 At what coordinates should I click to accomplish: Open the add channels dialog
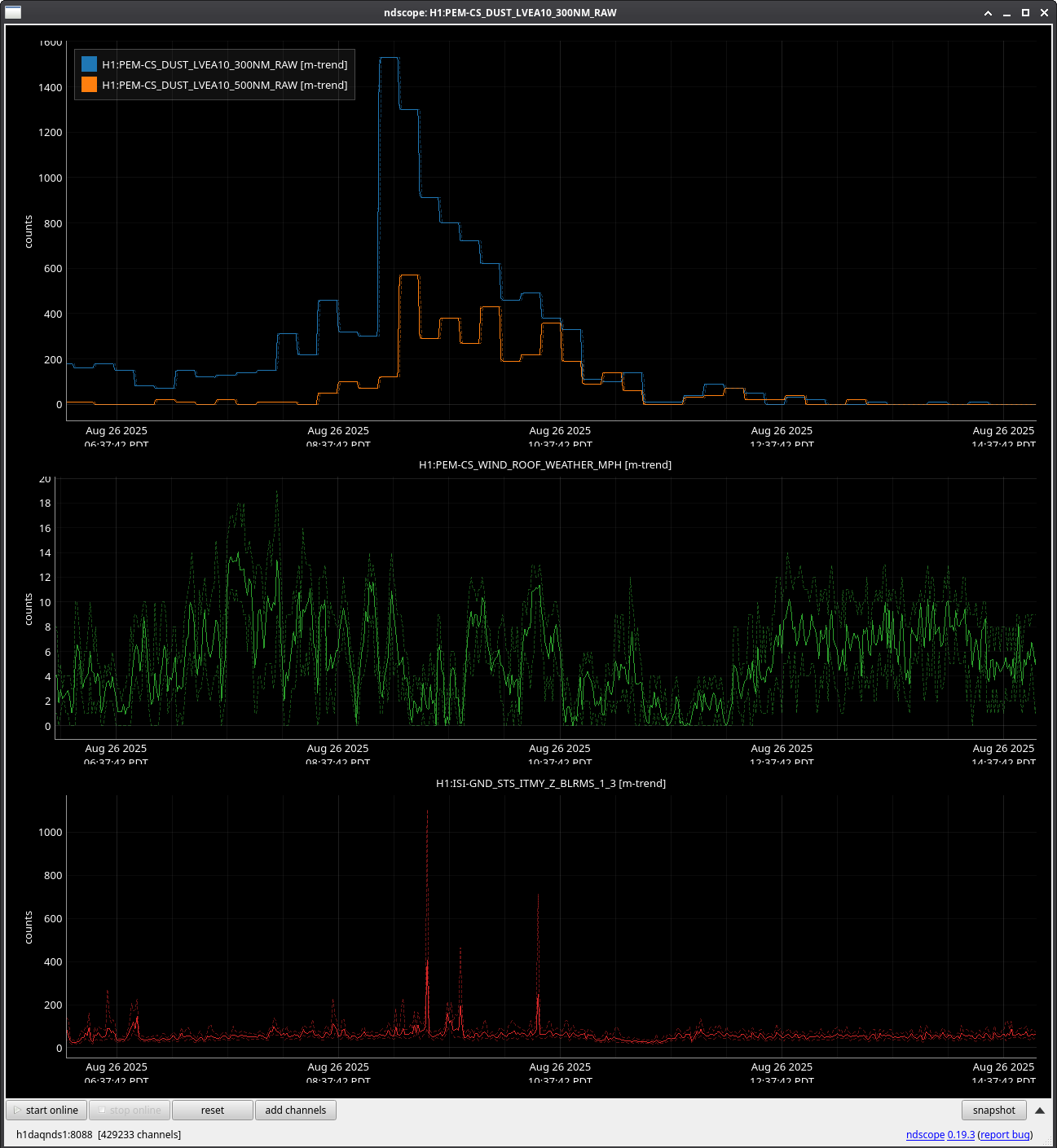295,1110
